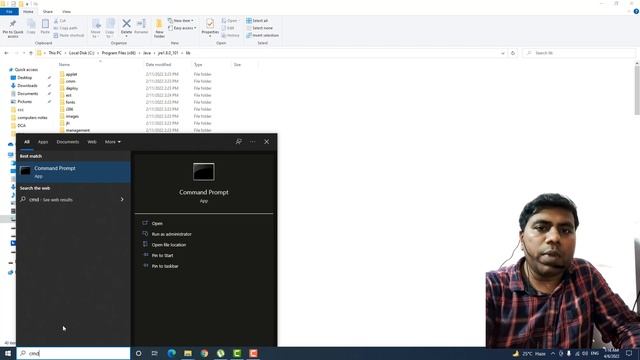Click the green C taskbar icon
This screenshot has height=360, width=640.
tap(237, 353)
